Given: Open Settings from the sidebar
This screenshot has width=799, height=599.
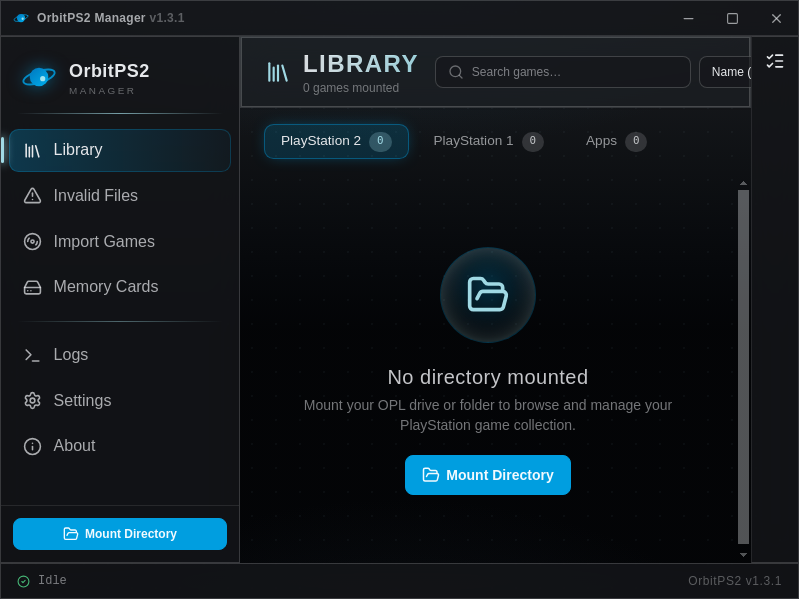Looking at the screenshot, I should tap(120, 400).
